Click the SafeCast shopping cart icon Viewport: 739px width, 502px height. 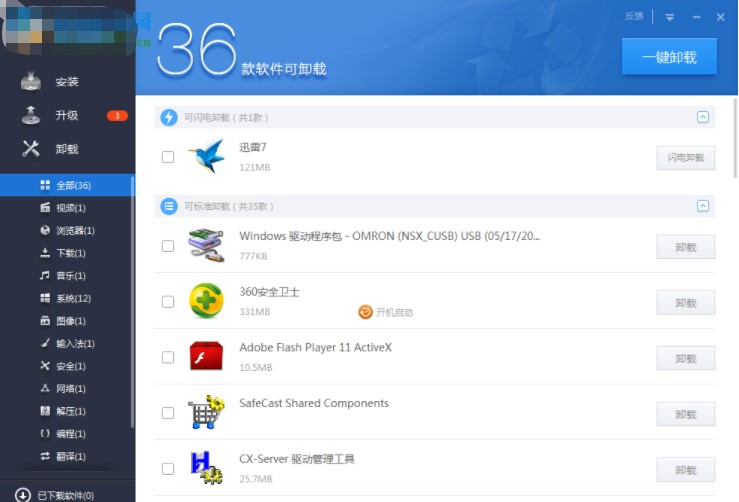pos(206,412)
